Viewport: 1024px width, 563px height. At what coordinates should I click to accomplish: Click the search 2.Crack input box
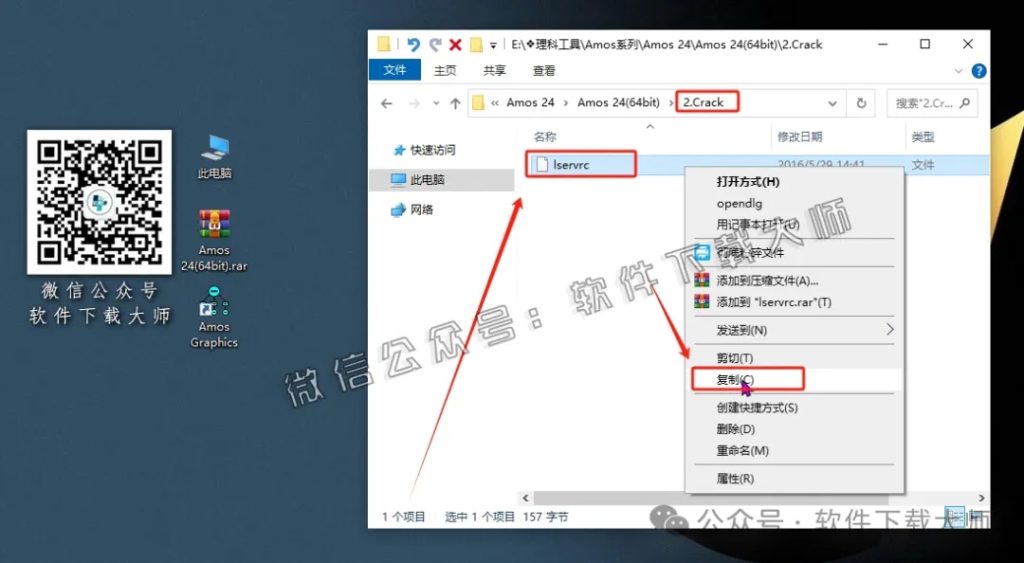(x=932, y=103)
